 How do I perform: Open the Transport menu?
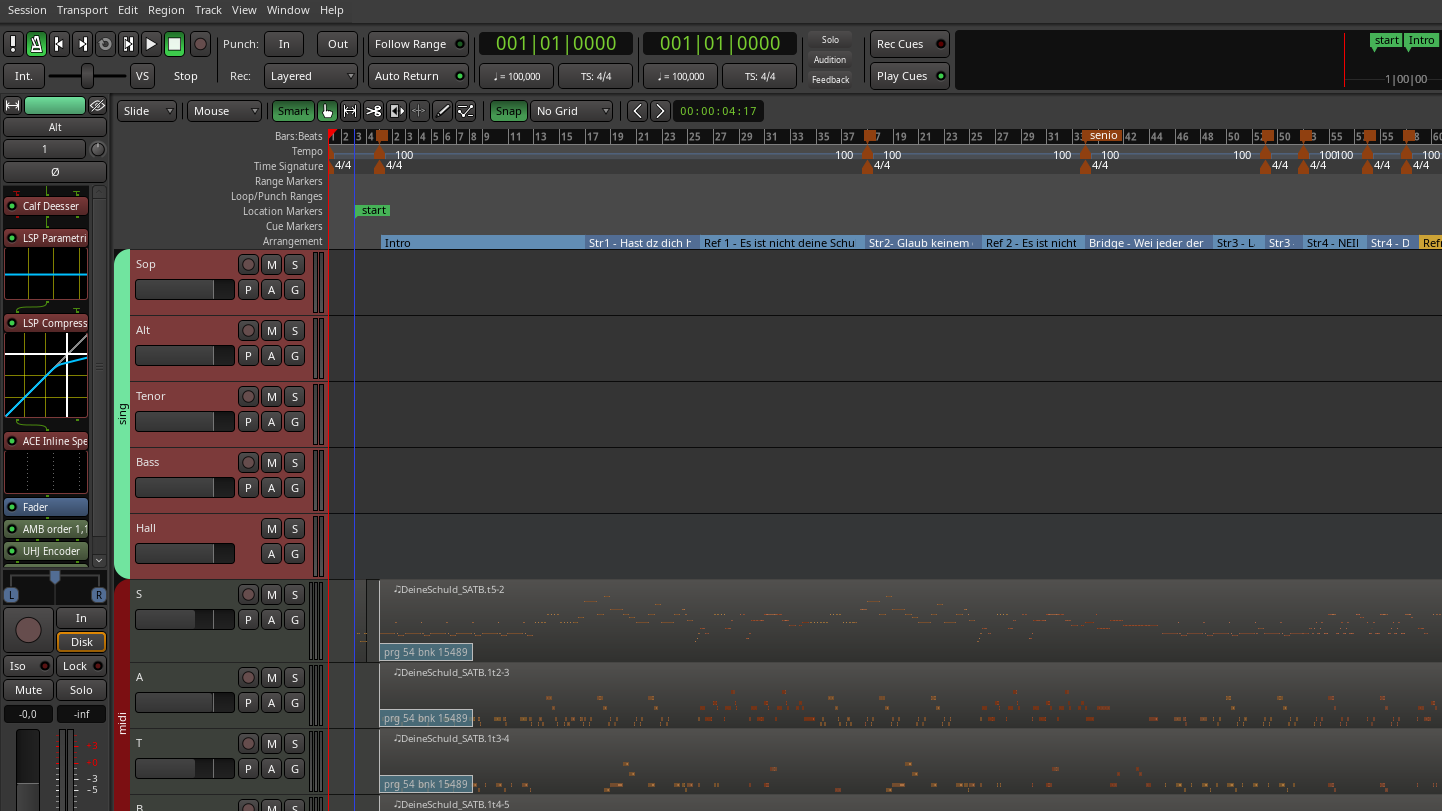82,10
